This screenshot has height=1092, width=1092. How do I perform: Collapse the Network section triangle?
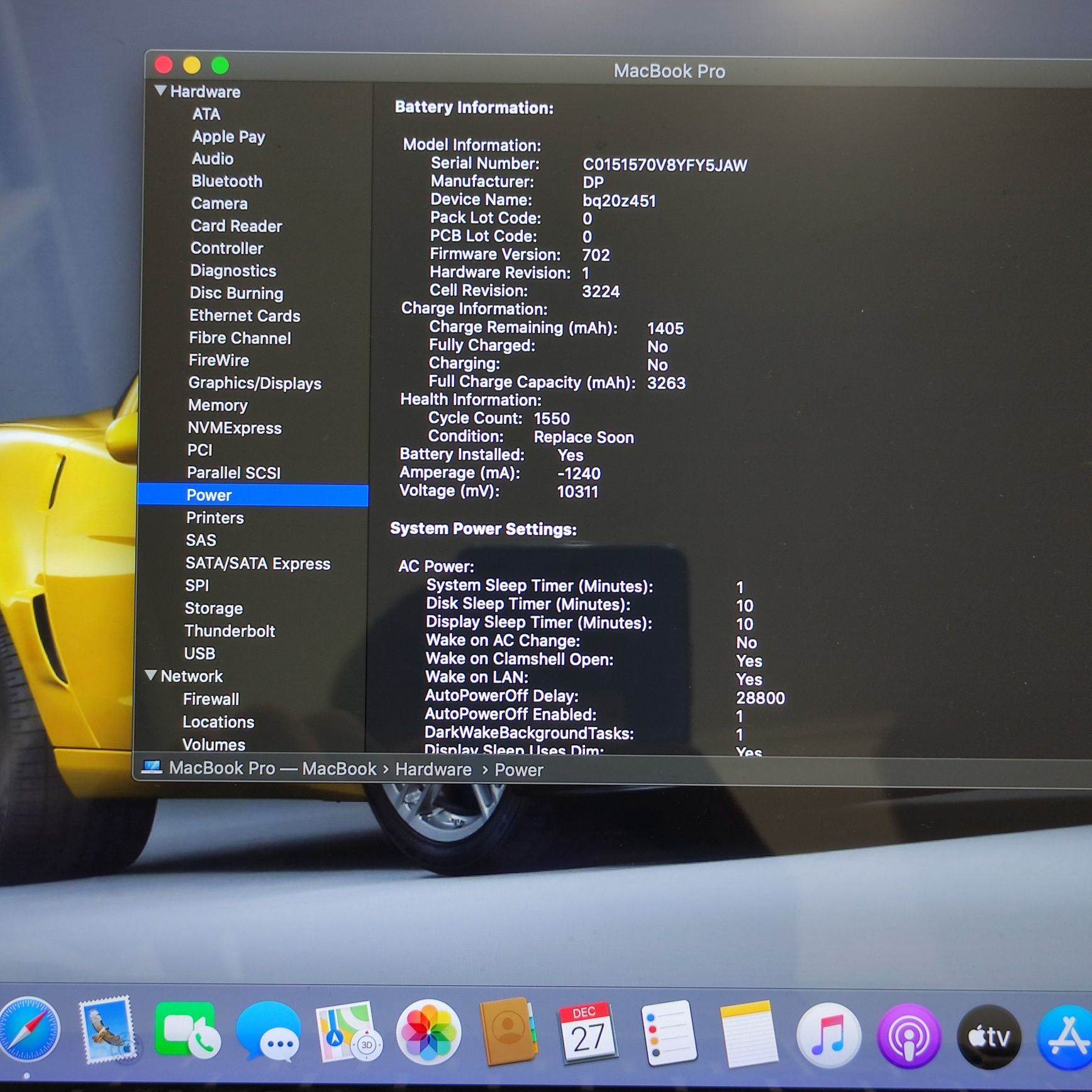pyautogui.click(x=151, y=676)
